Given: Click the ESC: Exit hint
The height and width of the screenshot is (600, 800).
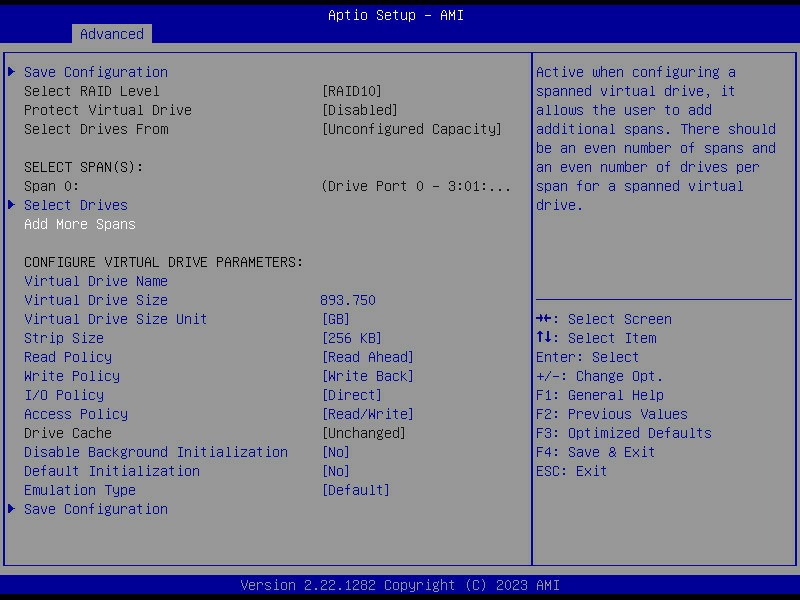Looking at the screenshot, I should (x=571, y=471).
